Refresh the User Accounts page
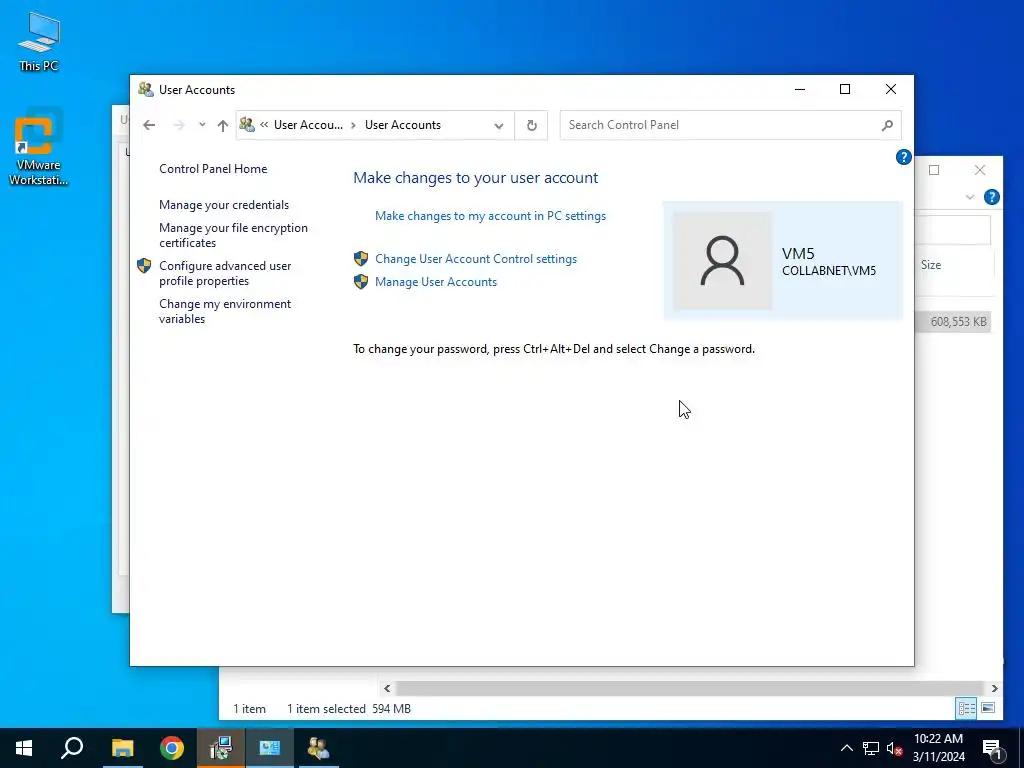Viewport: 1024px width, 768px height. point(532,125)
